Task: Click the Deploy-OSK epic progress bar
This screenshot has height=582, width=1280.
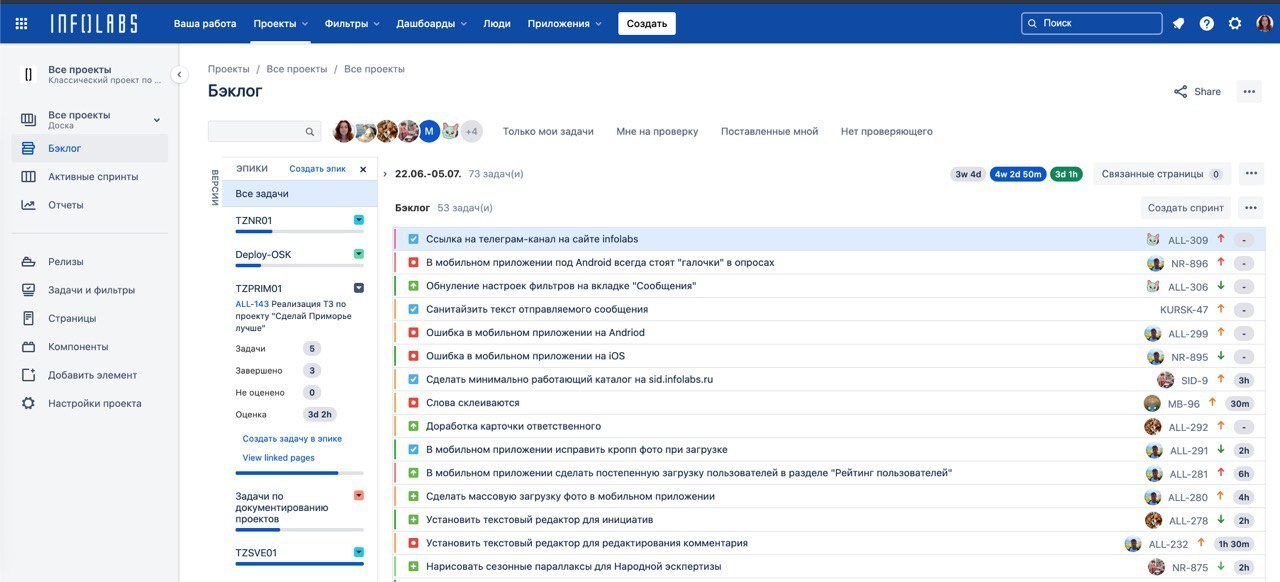Action: (x=299, y=266)
